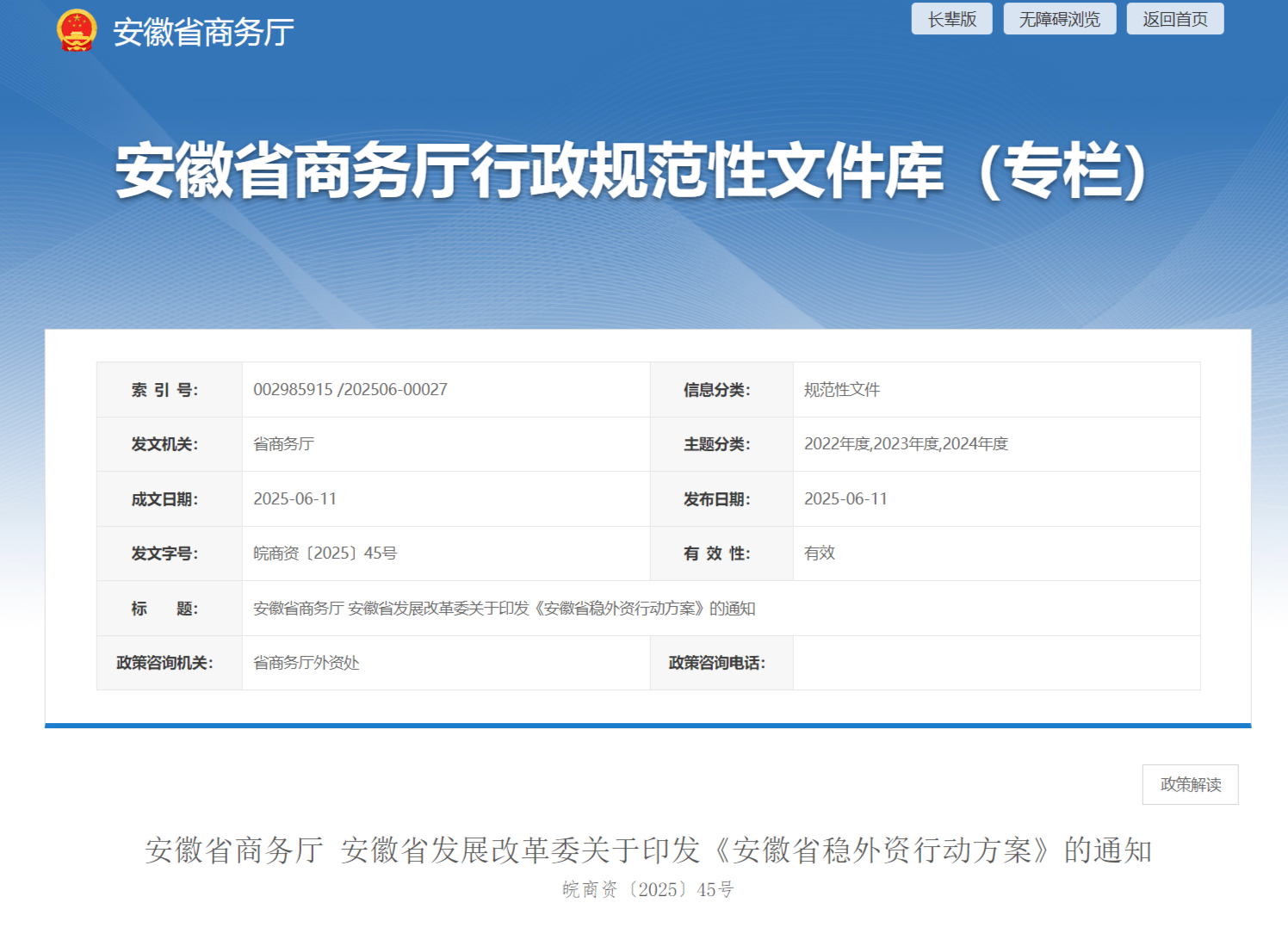1288x952 pixels.
Task: Click the 发文机关 label cell
Action: pos(169,444)
